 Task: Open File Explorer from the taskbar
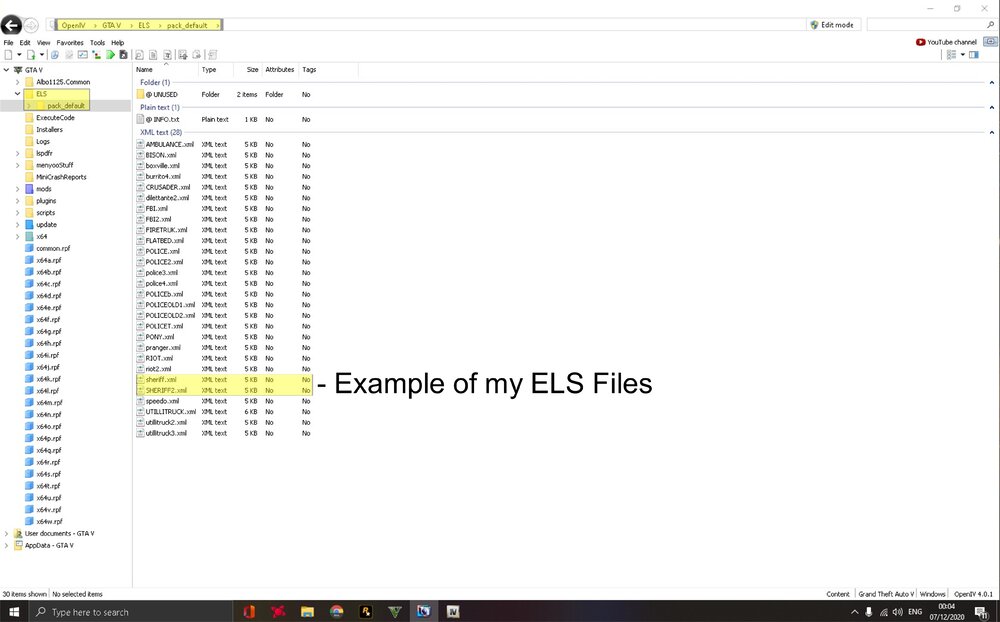pyautogui.click(x=307, y=612)
